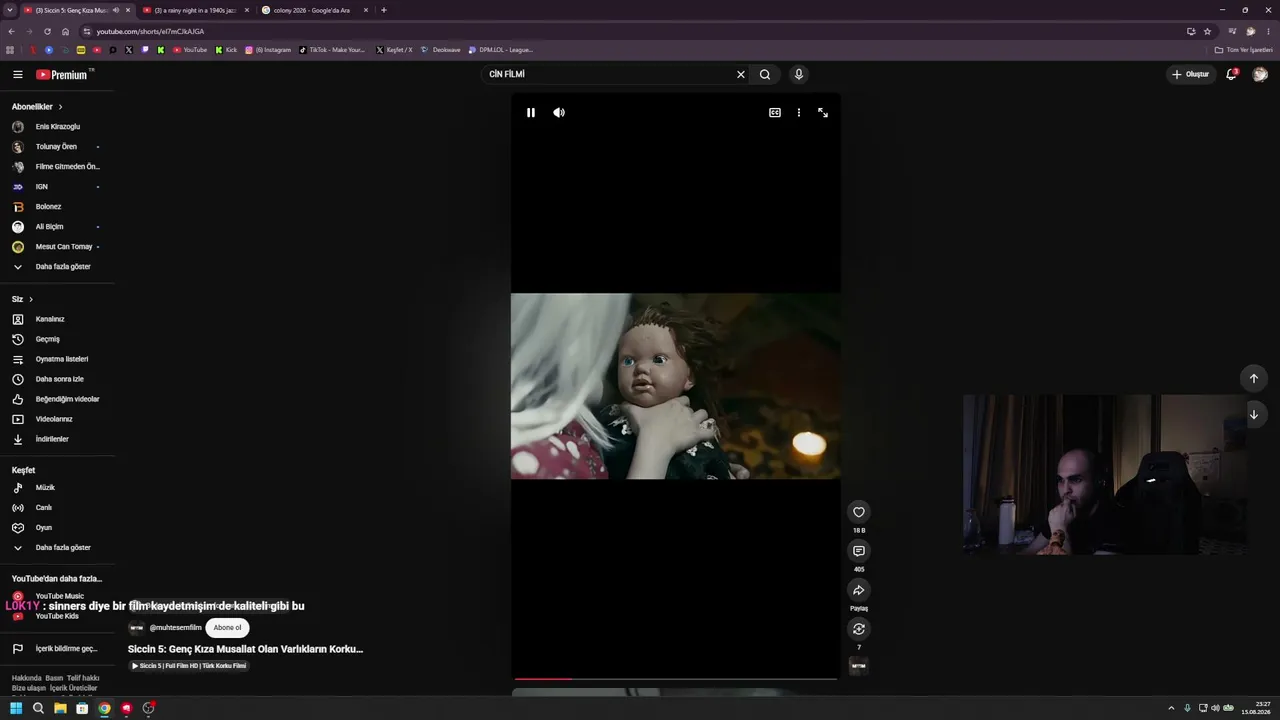Image resolution: width=1280 pixels, height=720 pixels.
Task: Open İçerik bildirme geçmişi report history
Action: [57, 649]
